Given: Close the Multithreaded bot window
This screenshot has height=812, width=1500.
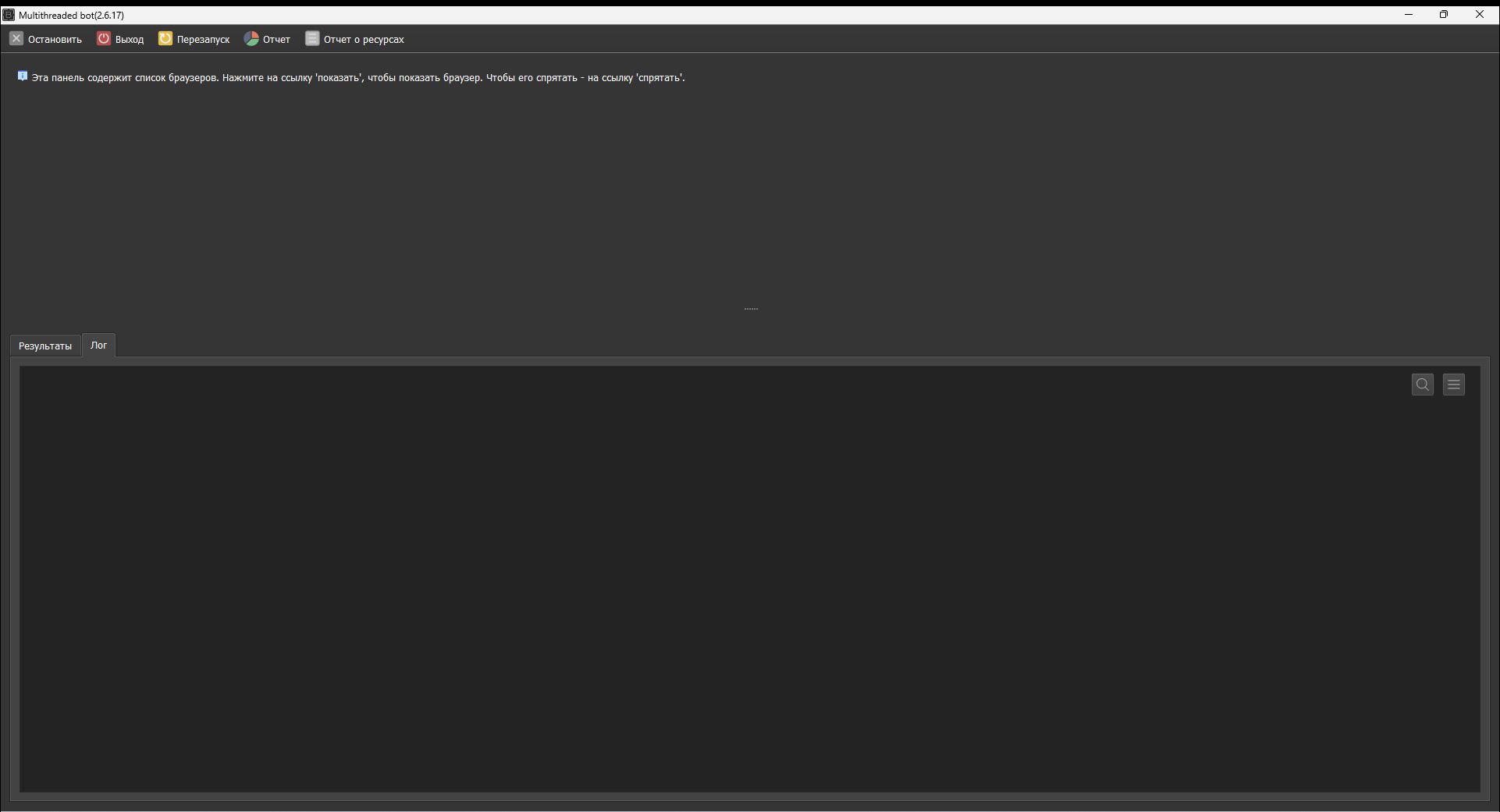Looking at the screenshot, I should click(x=1479, y=14).
